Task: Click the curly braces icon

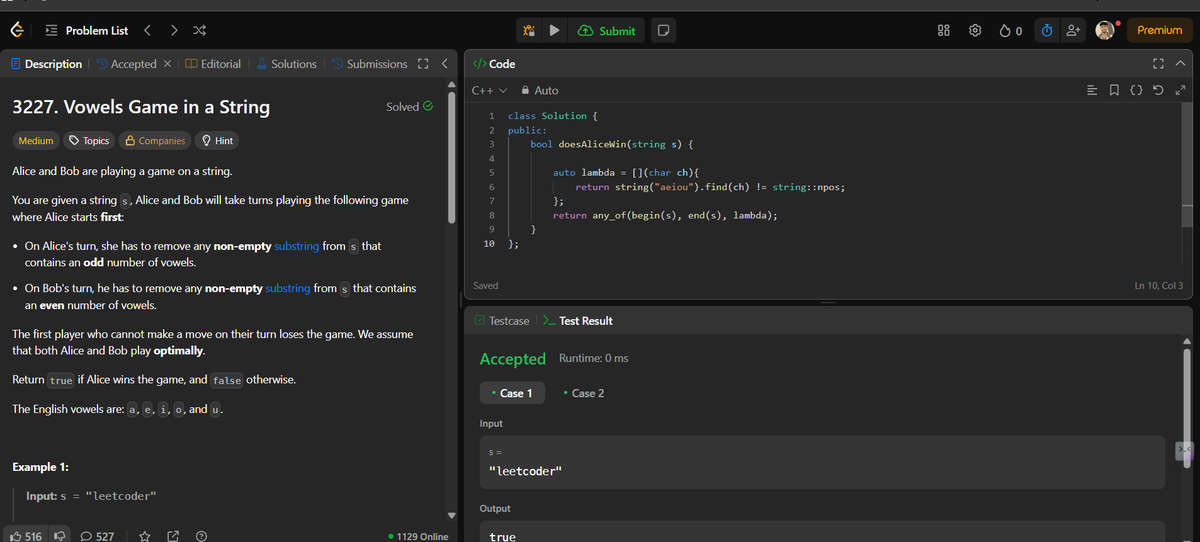Action: pyautogui.click(x=1137, y=90)
